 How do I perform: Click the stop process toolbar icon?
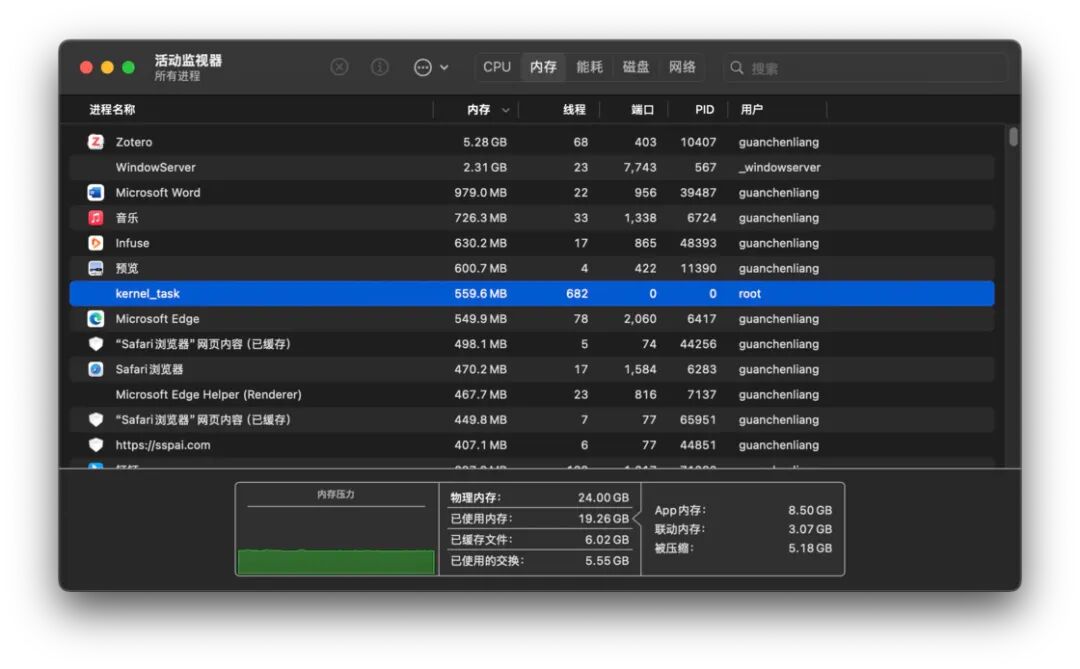(x=339, y=67)
